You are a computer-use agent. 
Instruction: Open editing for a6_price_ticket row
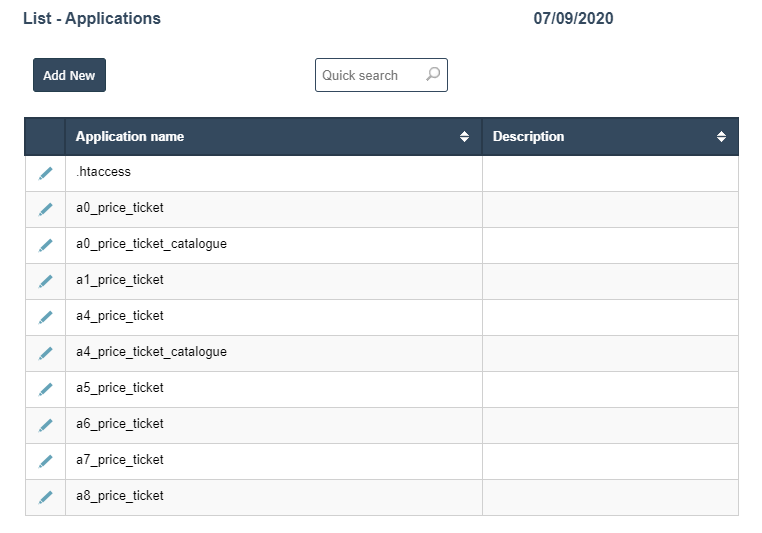(x=45, y=425)
